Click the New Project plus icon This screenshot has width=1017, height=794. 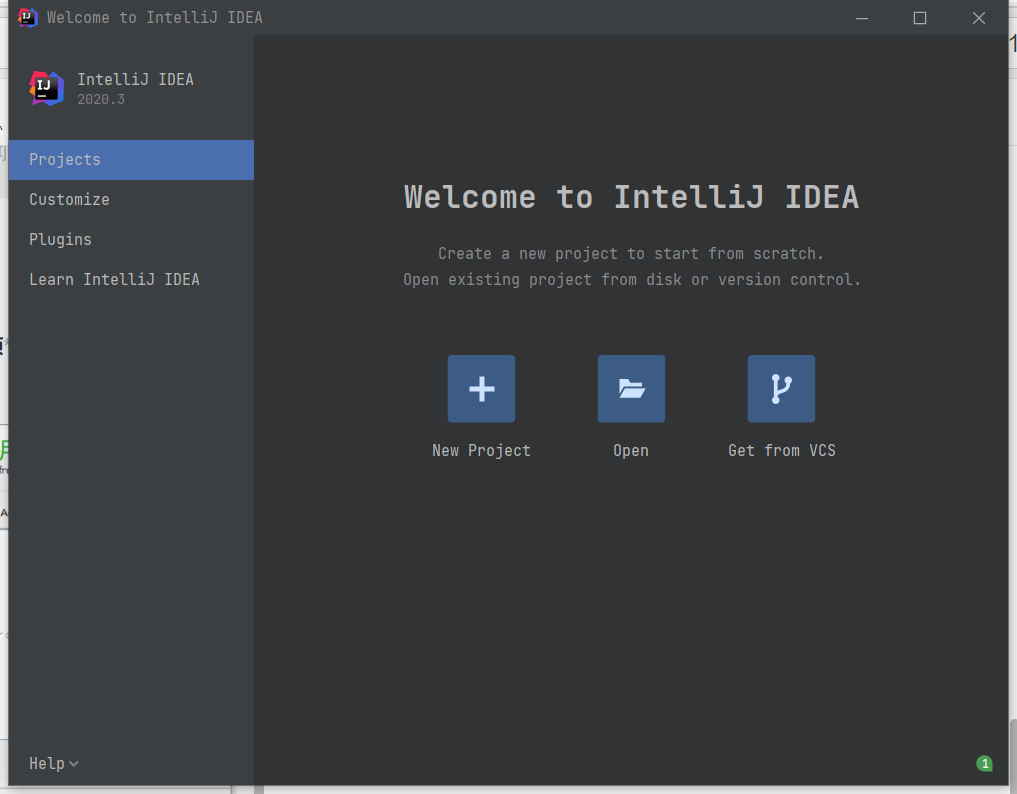pyautogui.click(x=481, y=389)
